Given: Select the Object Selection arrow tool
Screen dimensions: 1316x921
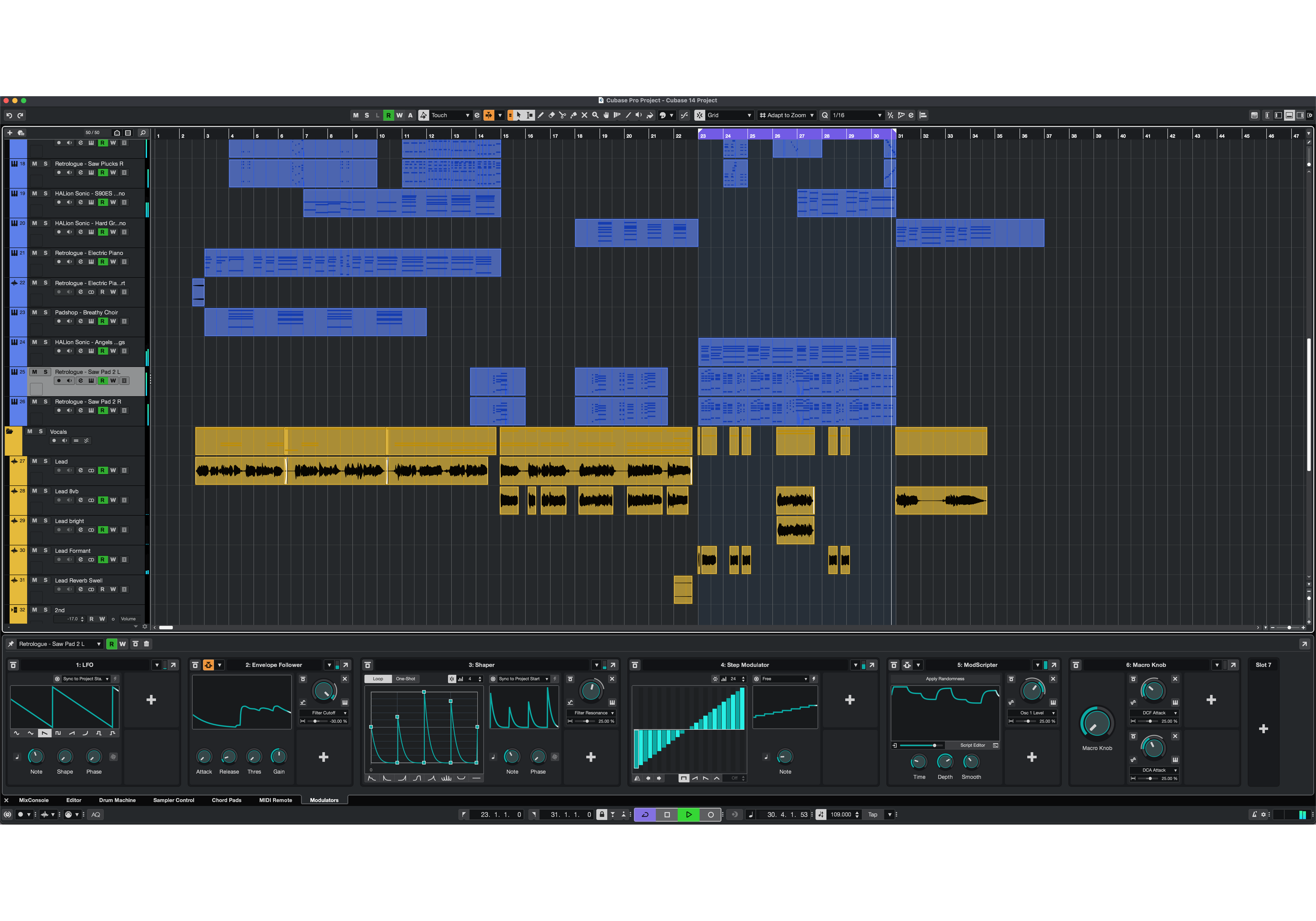Looking at the screenshot, I should (x=519, y=115).
